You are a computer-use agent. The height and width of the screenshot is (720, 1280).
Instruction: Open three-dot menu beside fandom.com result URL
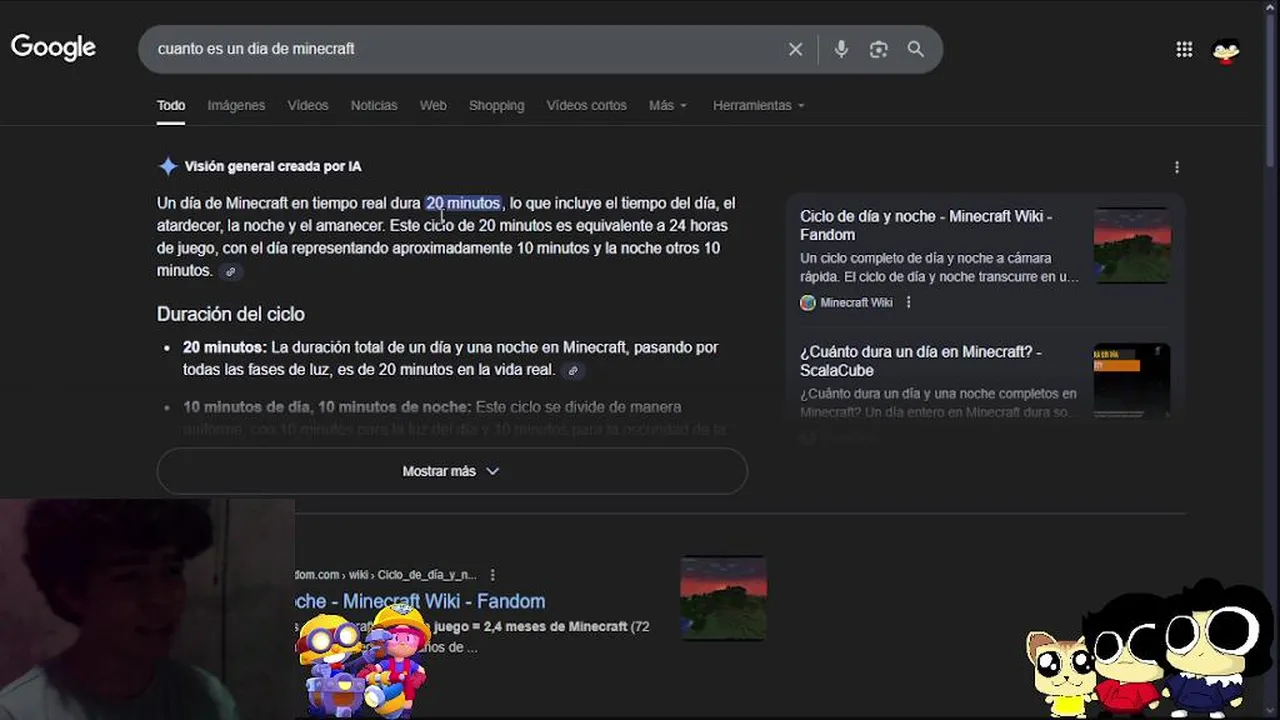click(x=492, y=575)
